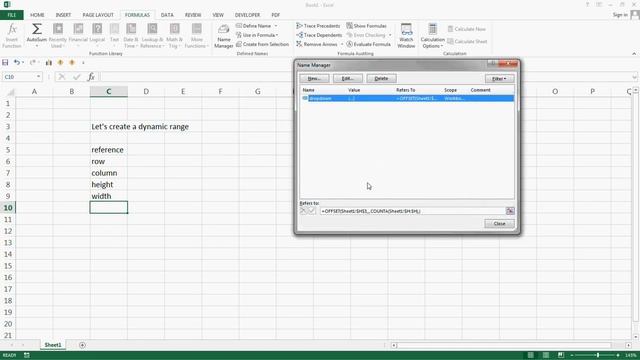
Task: Click Edit button in Name Manager
Action: pos(347,78)
